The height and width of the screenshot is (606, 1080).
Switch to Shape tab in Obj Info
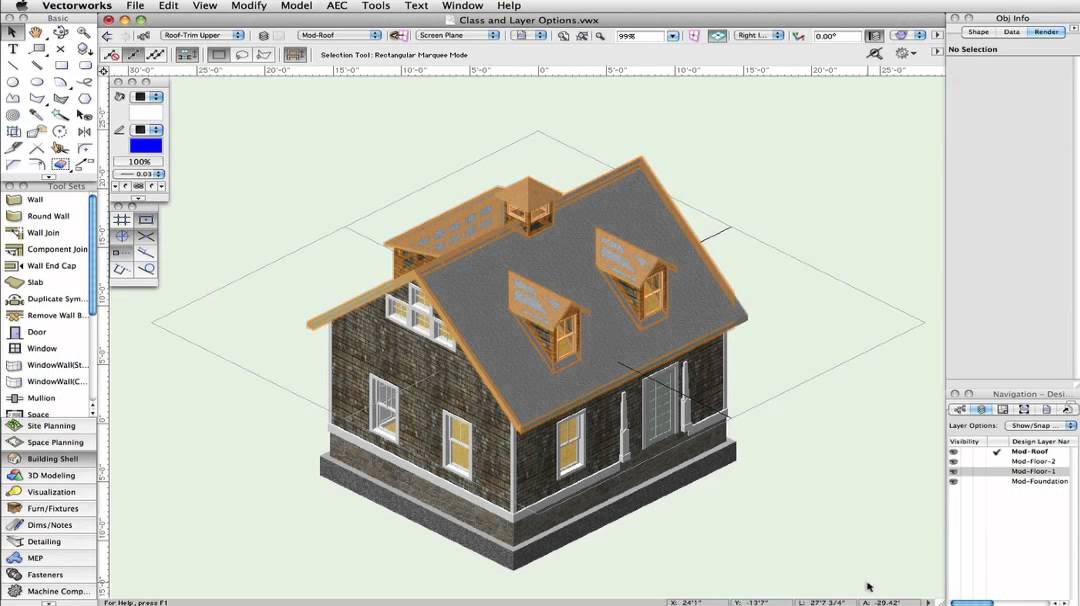(x=978, y=32)
